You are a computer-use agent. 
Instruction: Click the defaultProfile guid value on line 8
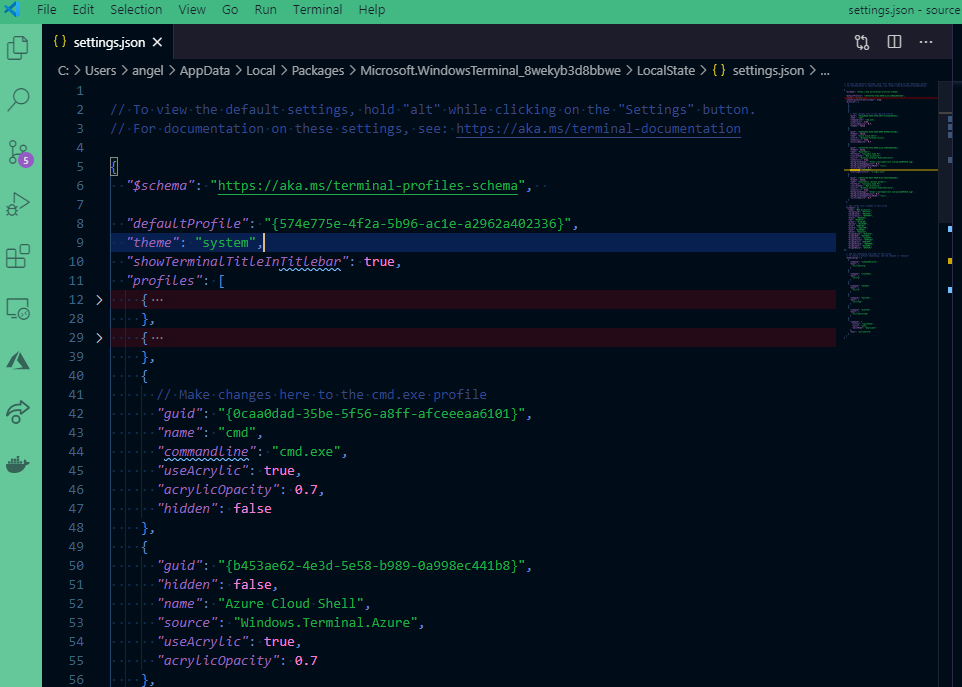tap(418, 223)
